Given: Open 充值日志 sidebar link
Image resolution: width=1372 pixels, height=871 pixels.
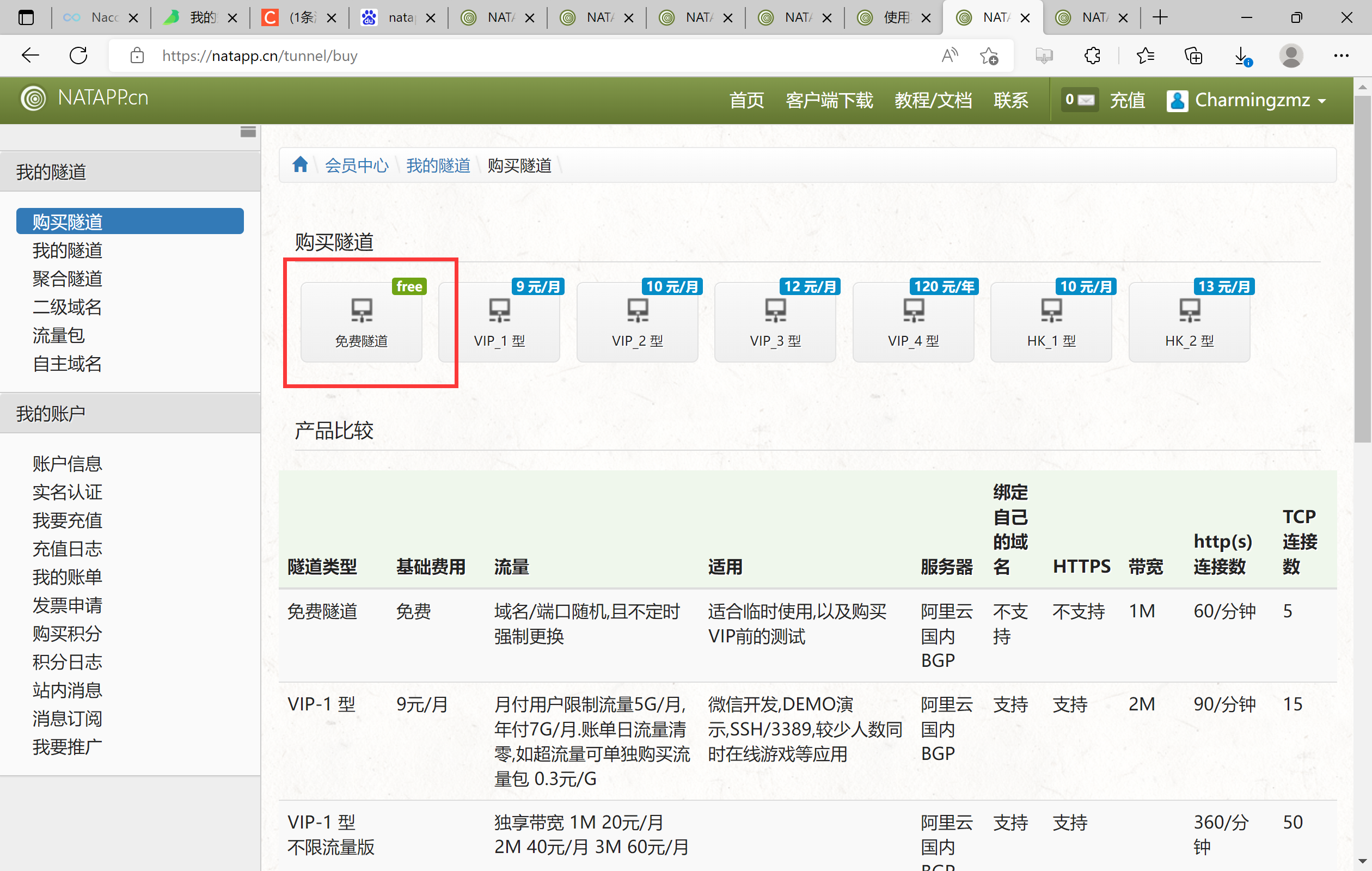Looking at the screenshot, I should pos(67,549).
